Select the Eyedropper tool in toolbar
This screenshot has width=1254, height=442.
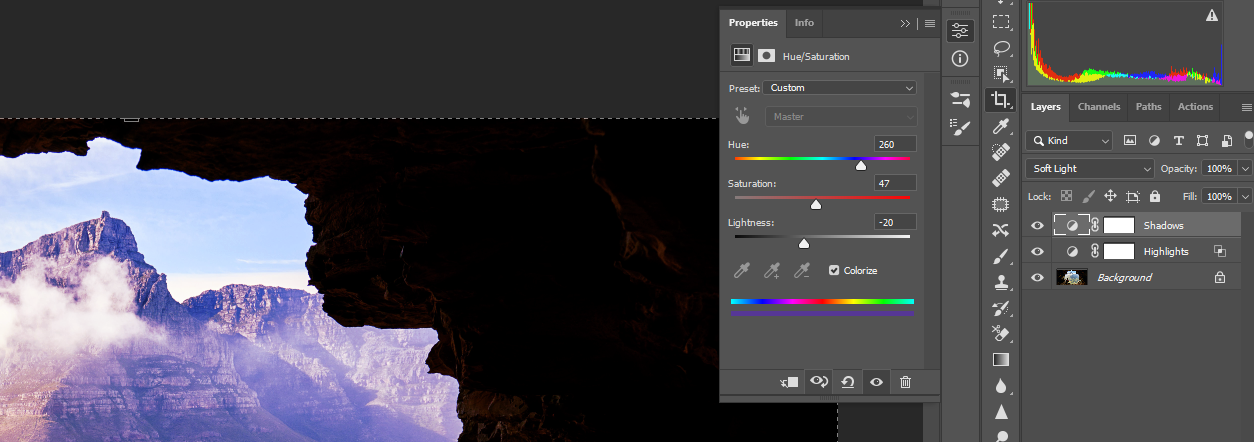coord(1001,126)
